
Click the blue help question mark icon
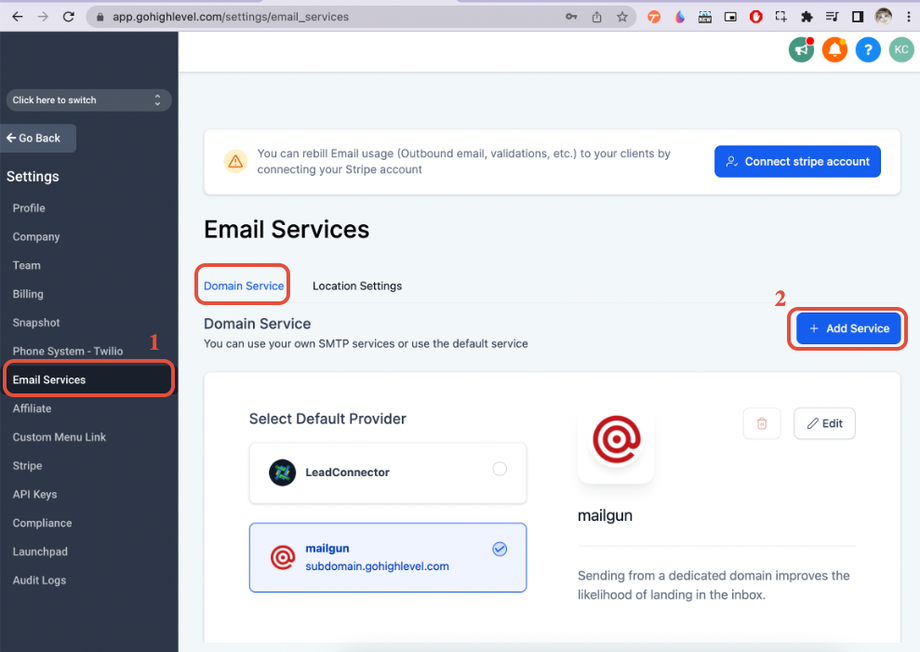[x=868, y=49]
